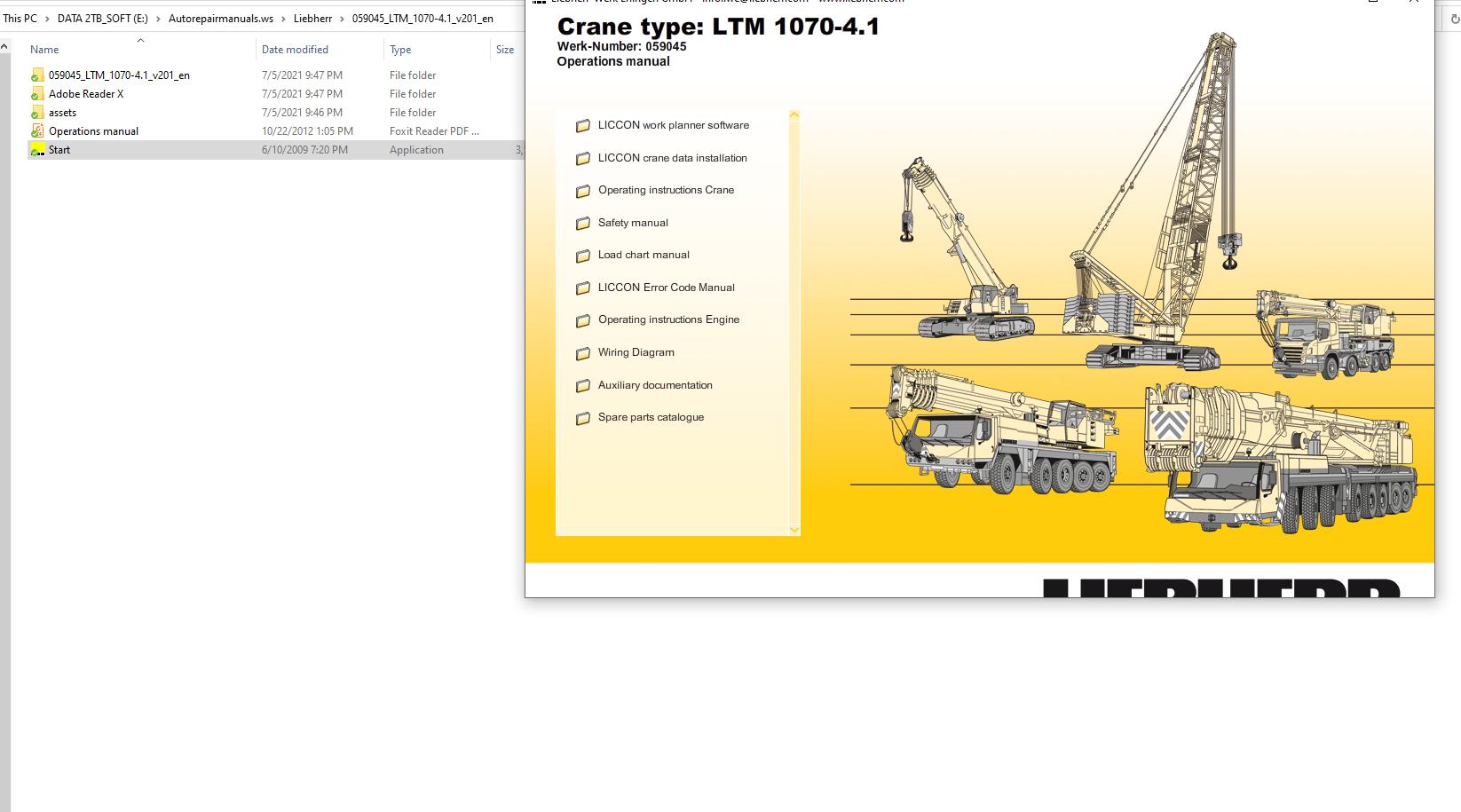Screen dimensions: 1461x812
Task: Select the LICCON Error Code Manual entry
Action: click(x=667, y=288)
